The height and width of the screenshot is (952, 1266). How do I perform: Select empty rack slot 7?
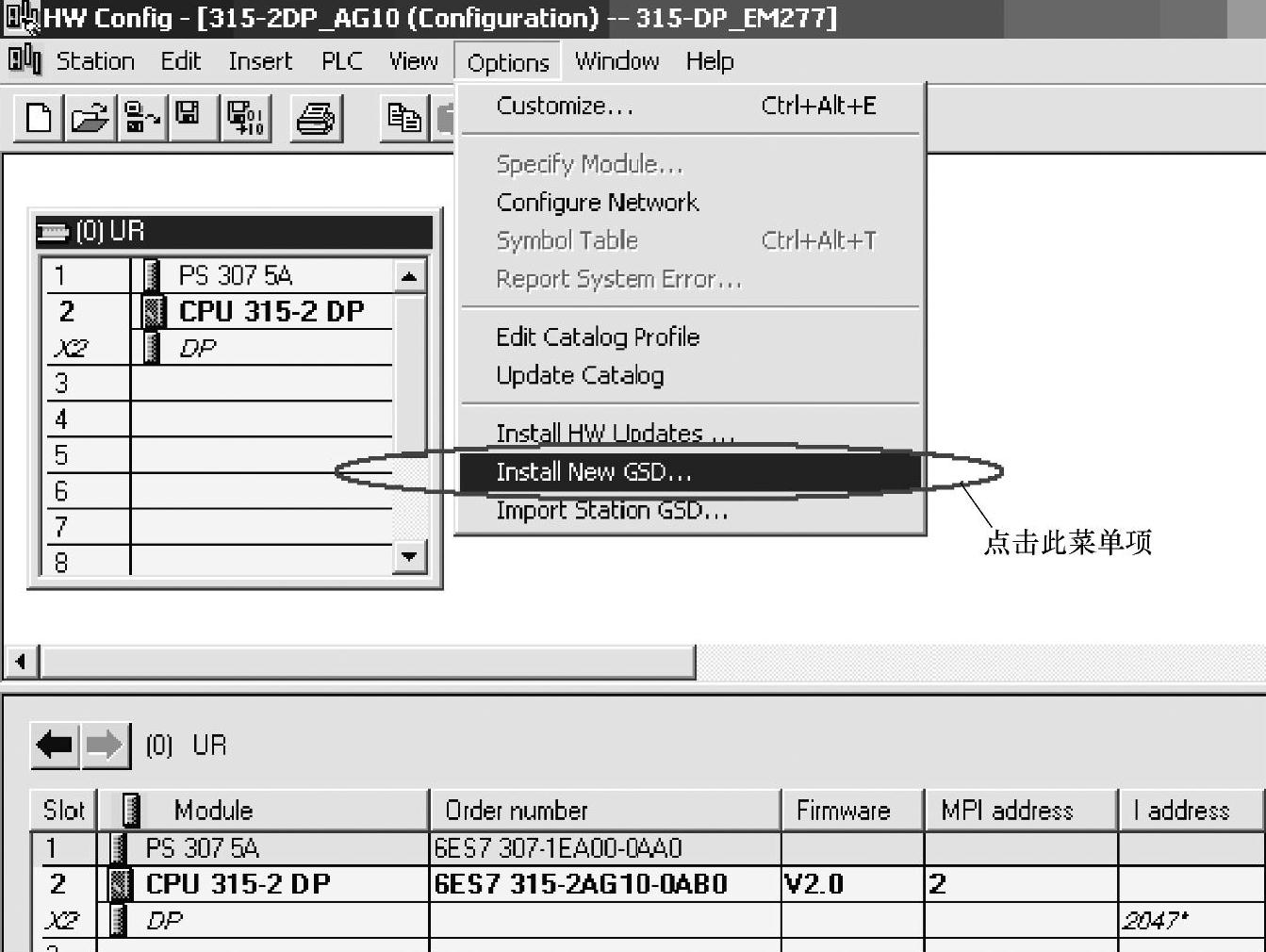point(219,526)
